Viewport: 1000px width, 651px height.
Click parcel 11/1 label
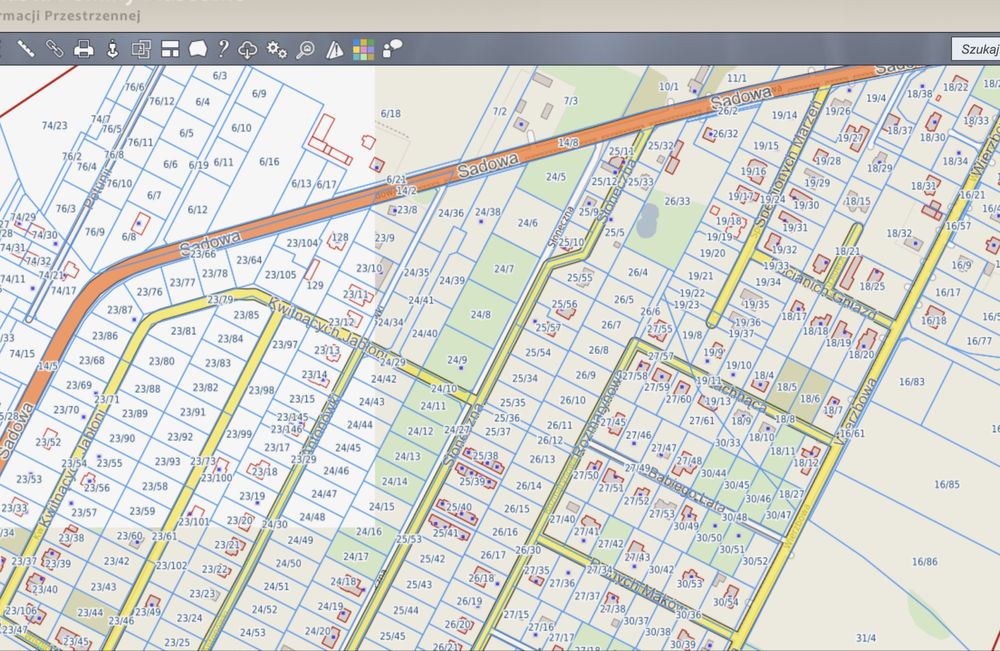737,78
